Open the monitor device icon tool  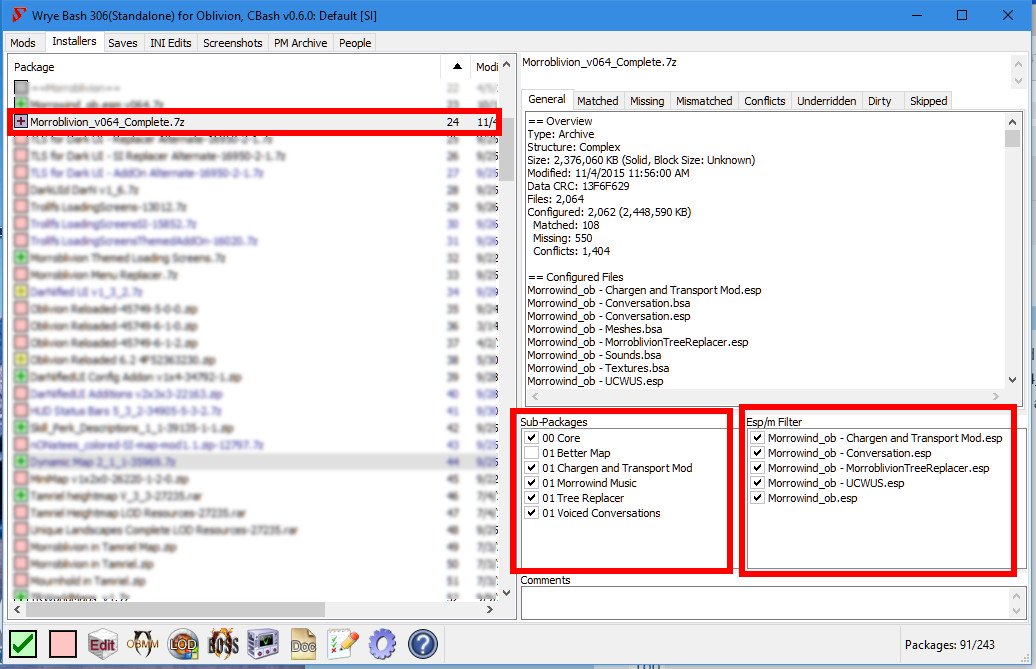pyautogui.click(x=263, y=644)
